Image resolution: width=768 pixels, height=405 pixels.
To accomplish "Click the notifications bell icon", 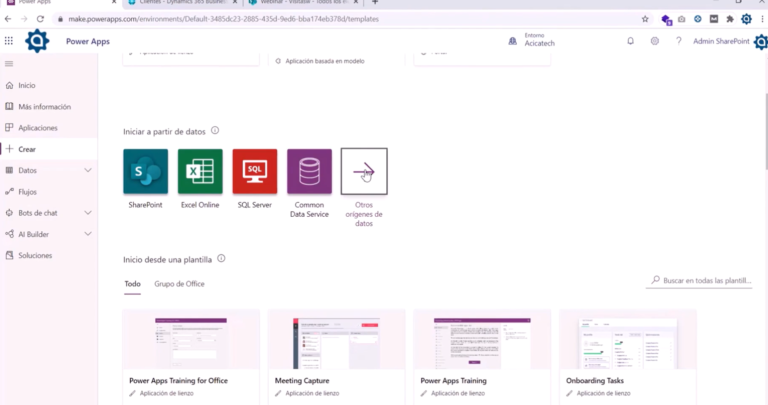I will pyautogui.click(x=630, y=41).
